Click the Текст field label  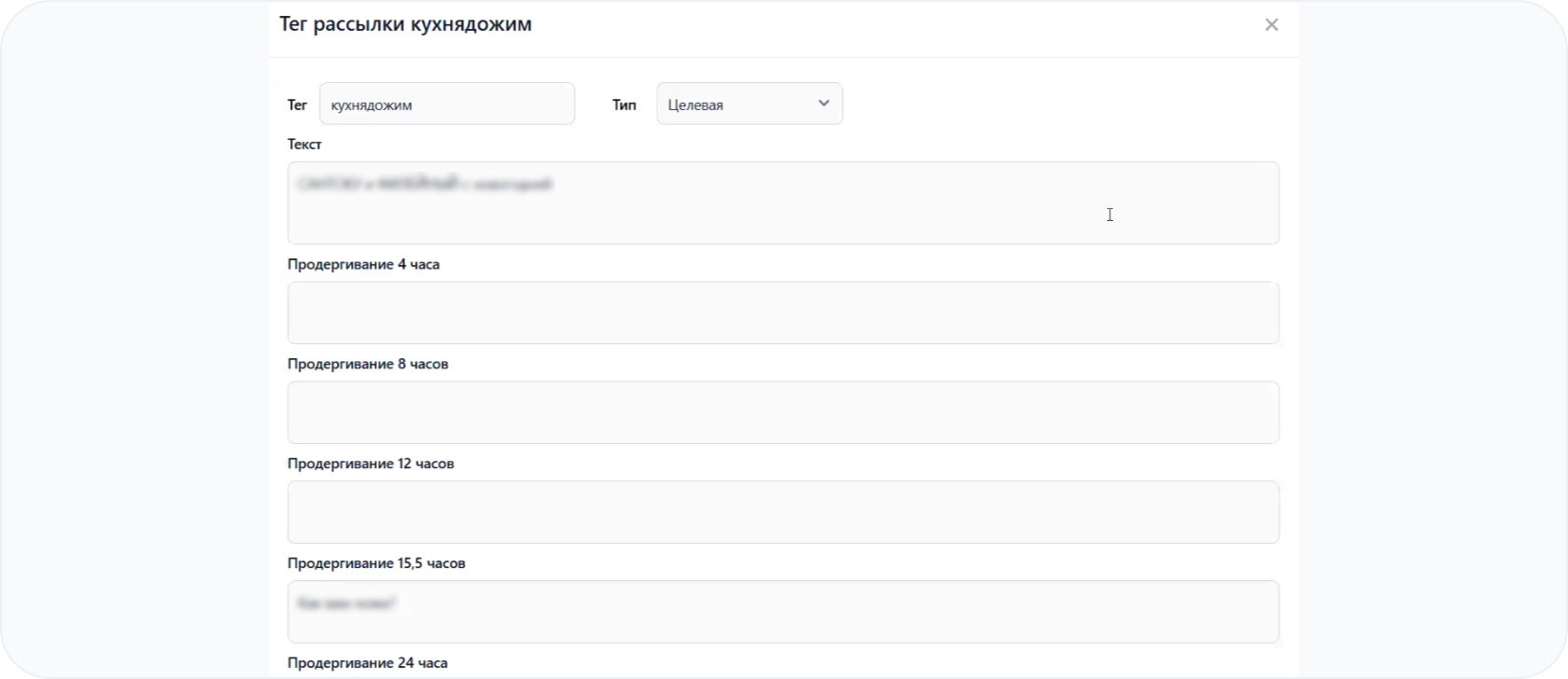[304, 145]
